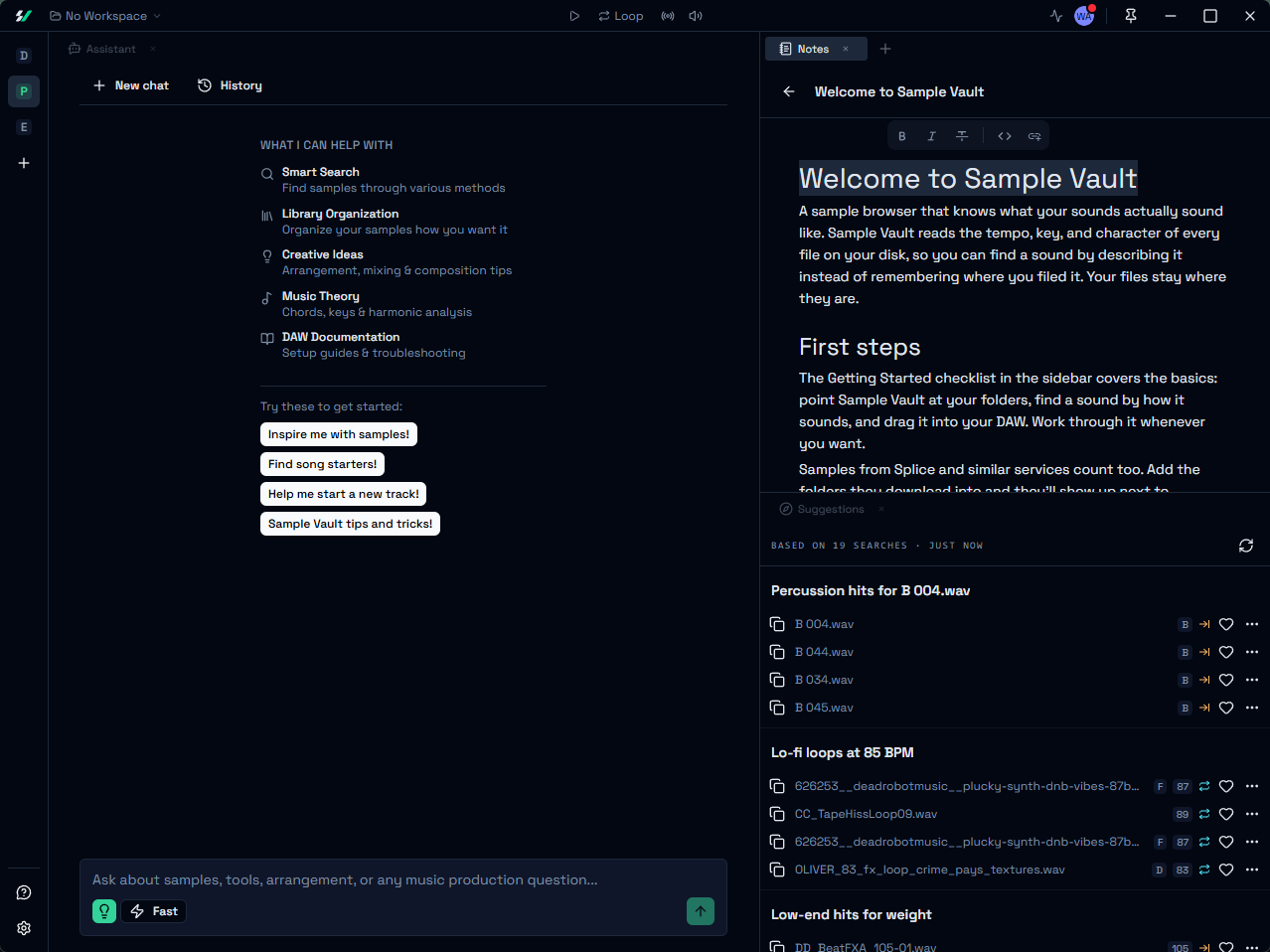Click the one-shot arrow icon for B 044.wav

[1204, 652]
